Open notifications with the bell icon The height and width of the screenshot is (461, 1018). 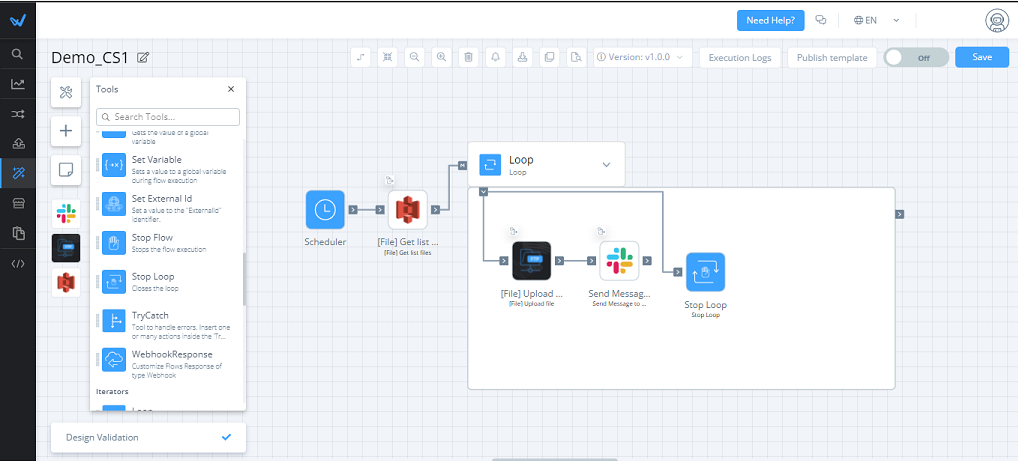(494, 57)
